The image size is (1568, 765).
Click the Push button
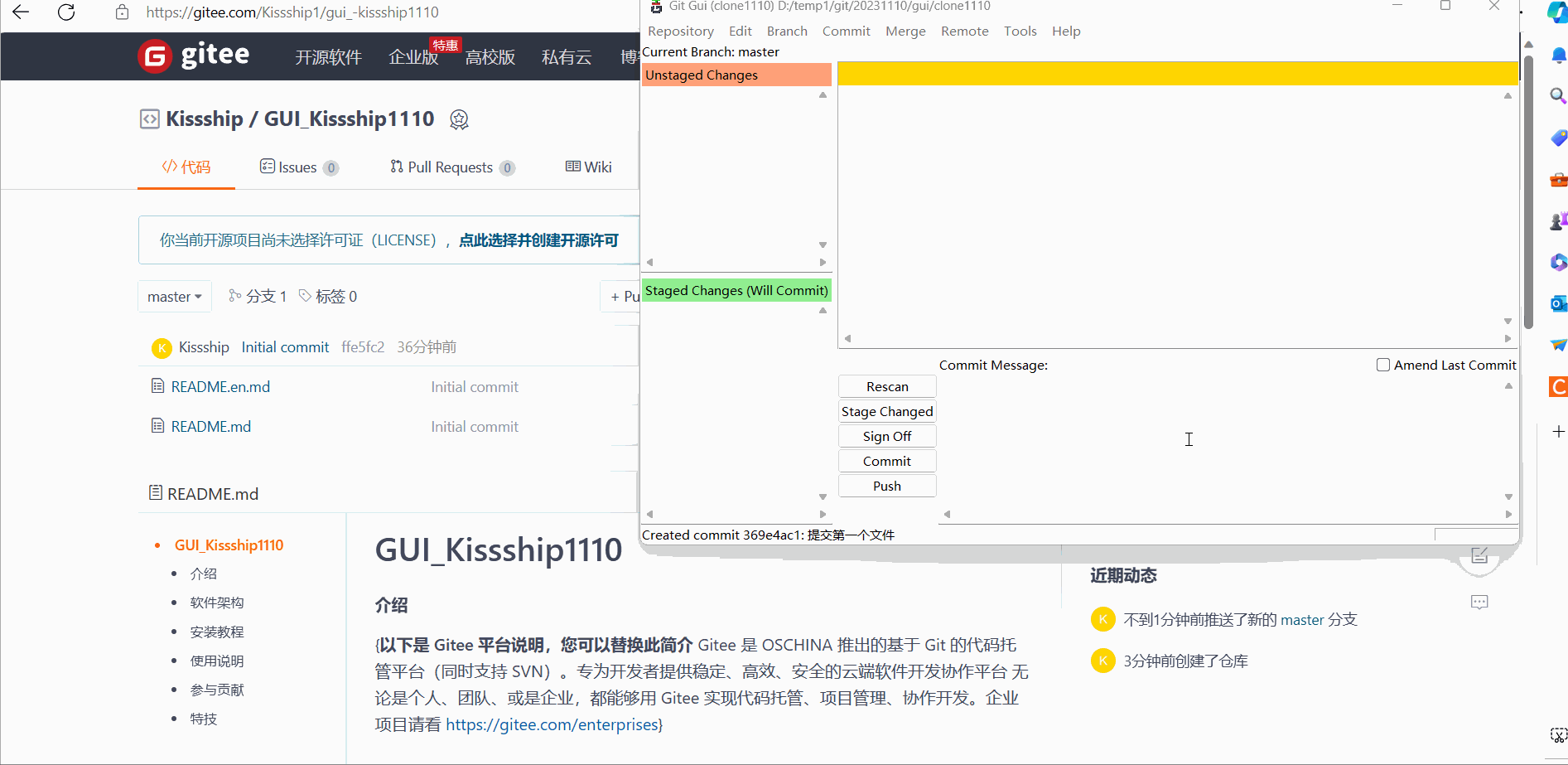point(886,486)
